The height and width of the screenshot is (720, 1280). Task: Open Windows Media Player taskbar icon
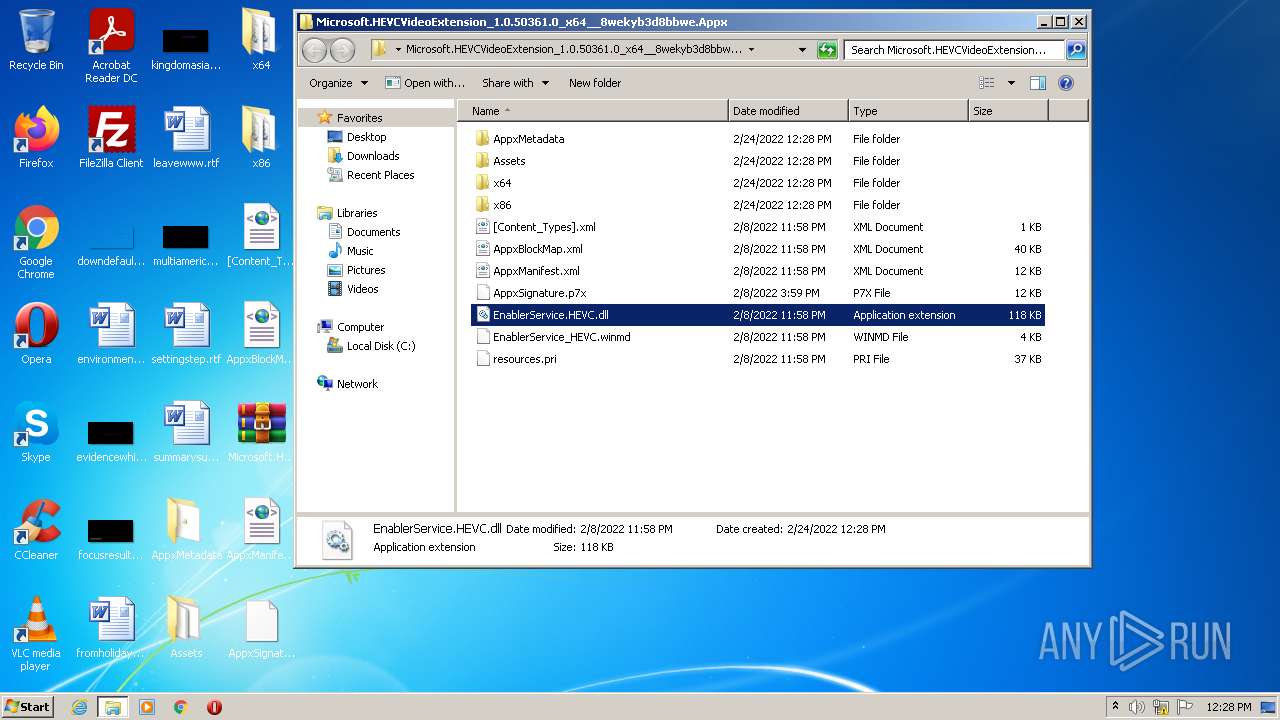pyautogui.click(x=147, y=707)
